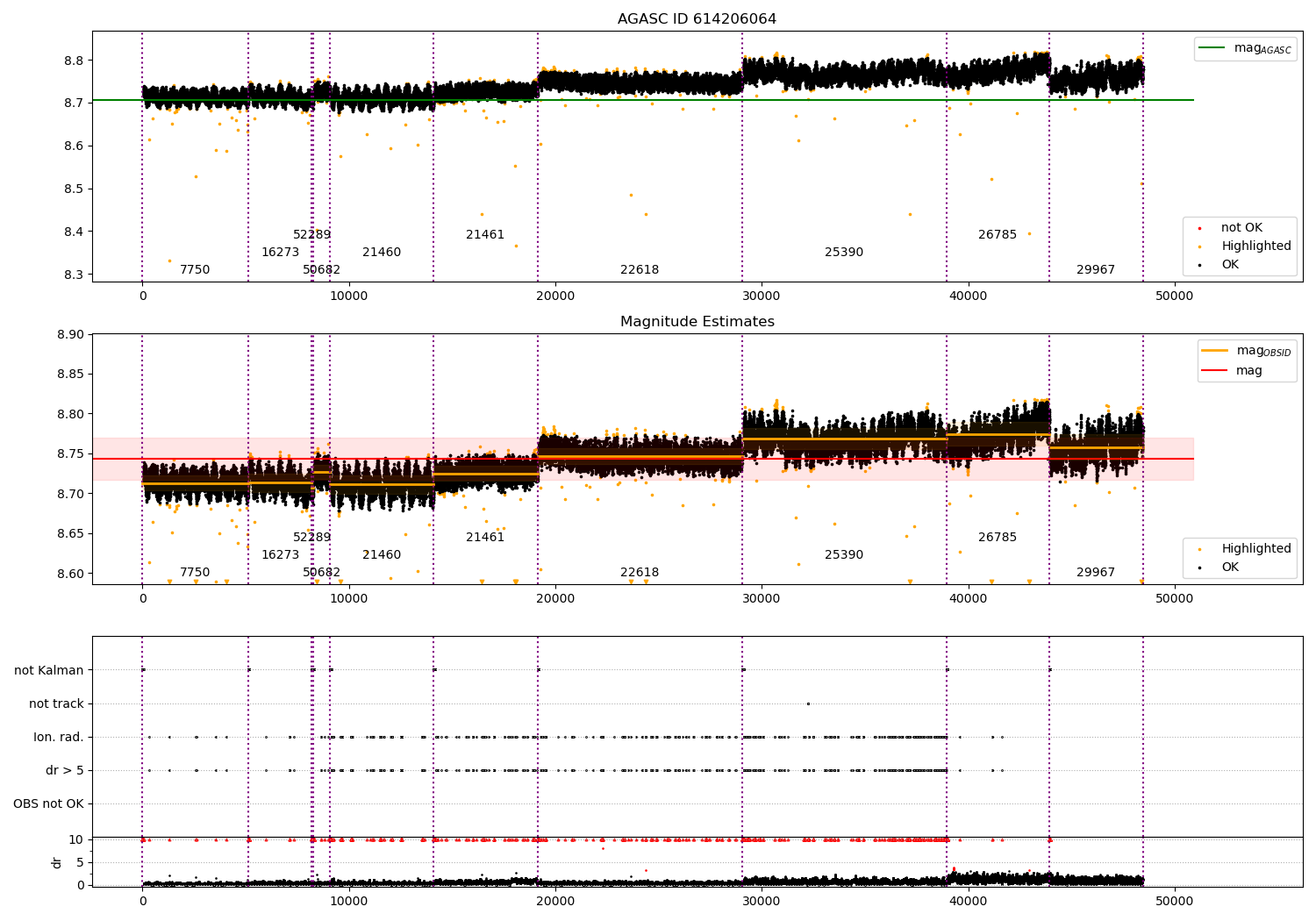Click obsid label 52289 in Magnitude Estimates plot
Image resolution: width=1316 pixels, height=921 pixels.
tap(312, 538)
